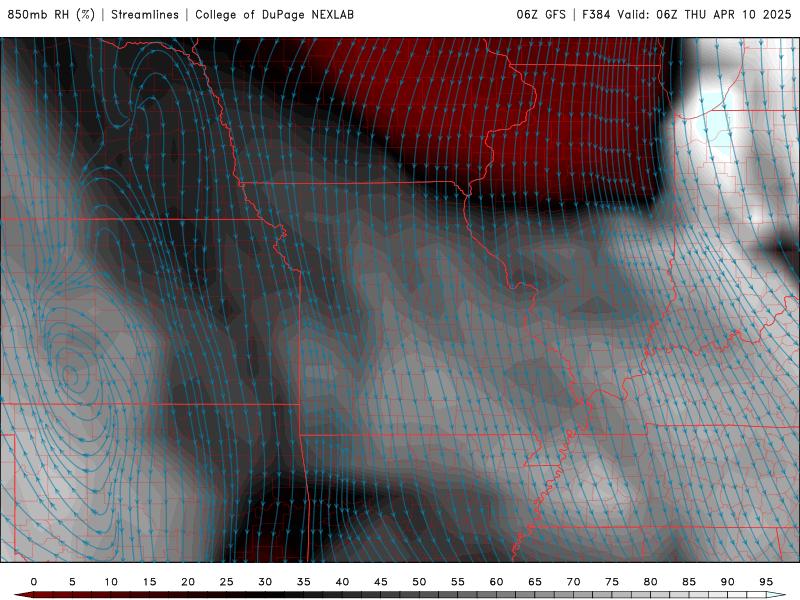Click the "95" value on color scale
The image size is (800, 600).
pyautogui.click(x=766, y=582)
